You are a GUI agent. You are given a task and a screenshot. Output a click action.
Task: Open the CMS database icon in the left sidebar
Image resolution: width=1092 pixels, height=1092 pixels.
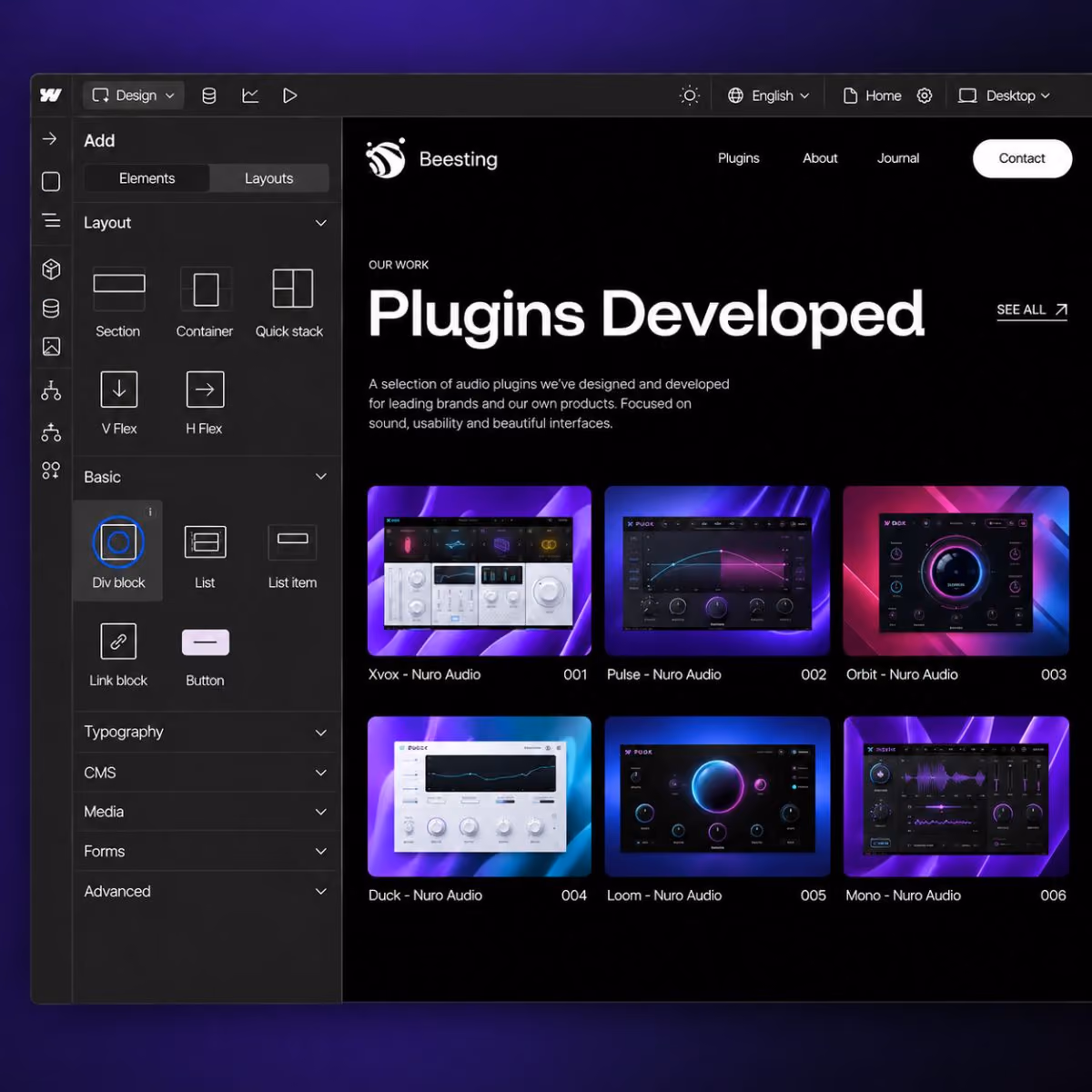[x=51, y=308]
